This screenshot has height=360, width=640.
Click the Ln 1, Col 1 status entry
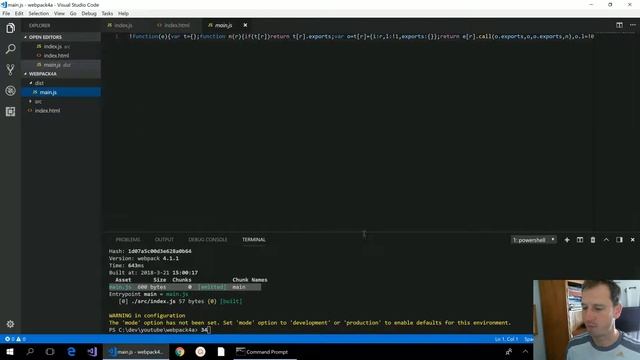click(x=506, y=339)
